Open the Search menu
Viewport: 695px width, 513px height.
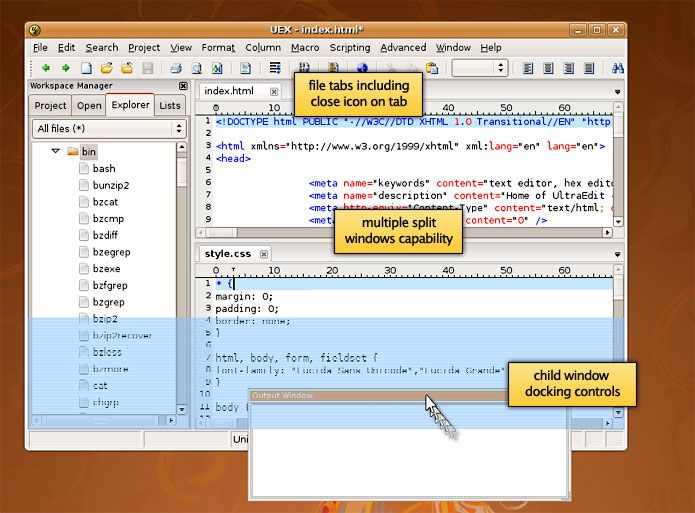tap(102, 47)
